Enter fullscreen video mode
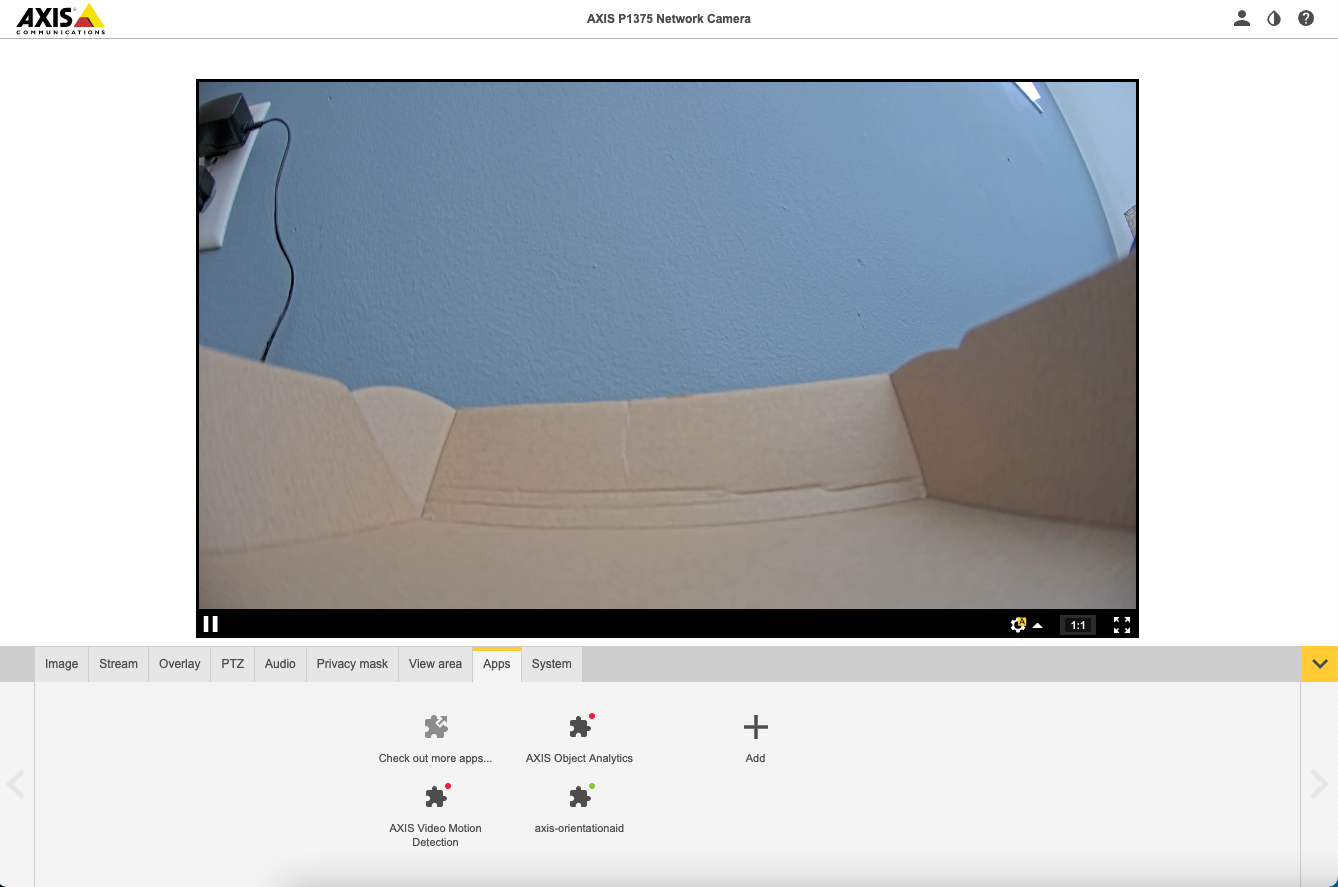1338x887 pixels. [1122, 625]
